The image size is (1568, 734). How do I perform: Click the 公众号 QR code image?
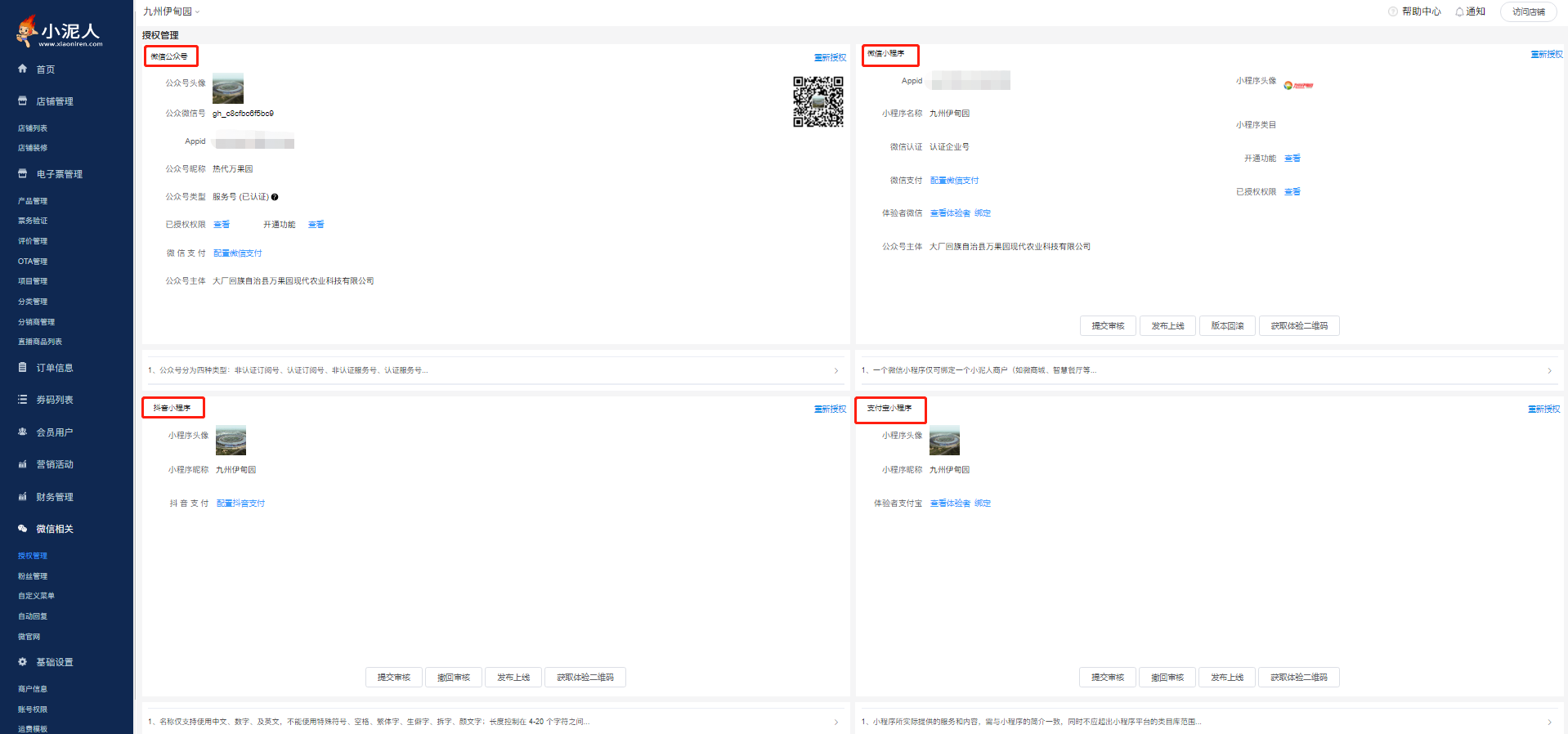818,102
